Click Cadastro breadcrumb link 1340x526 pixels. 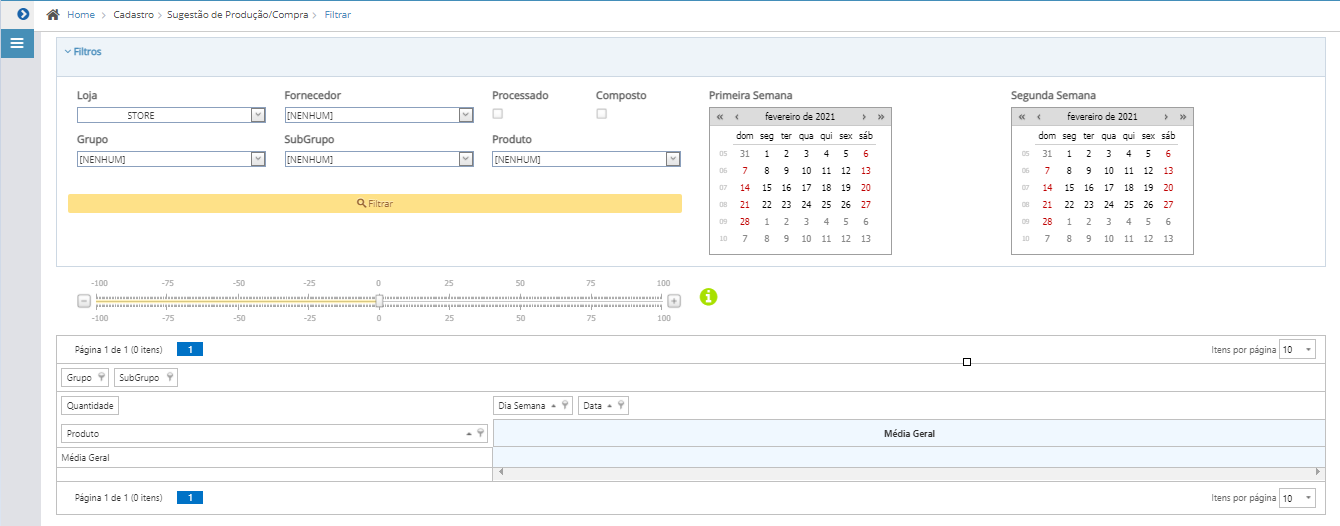[133, 15]
